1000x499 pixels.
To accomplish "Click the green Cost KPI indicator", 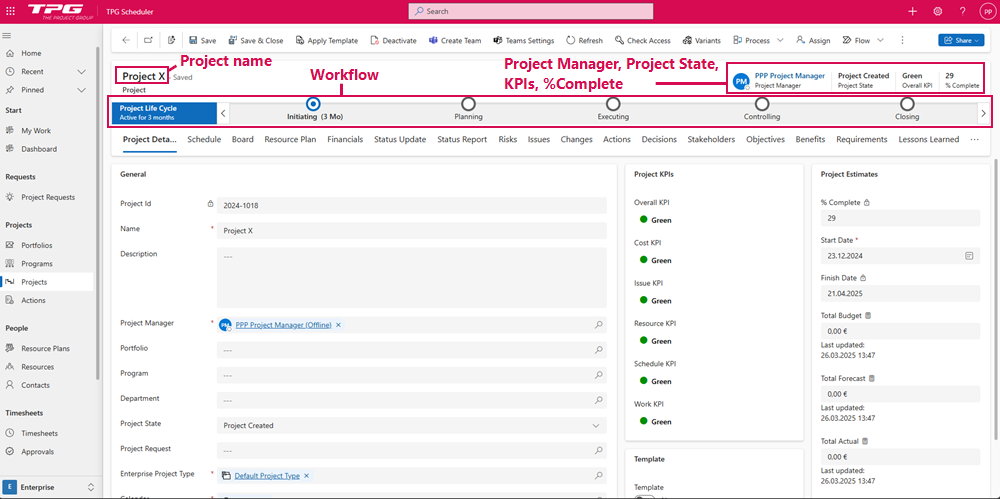I will (639, 260).
